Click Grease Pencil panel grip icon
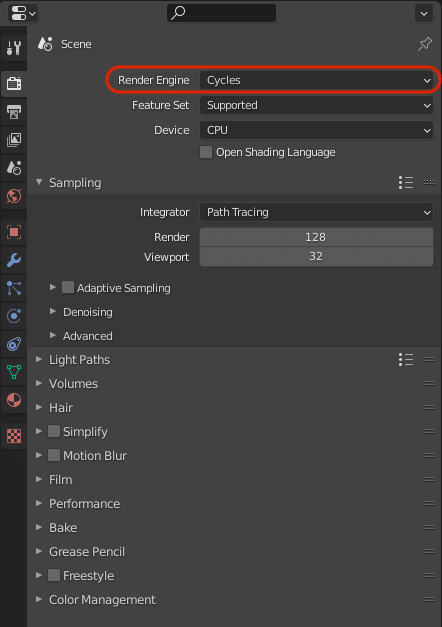Screen dimensions: 442x627 (429, 551)
